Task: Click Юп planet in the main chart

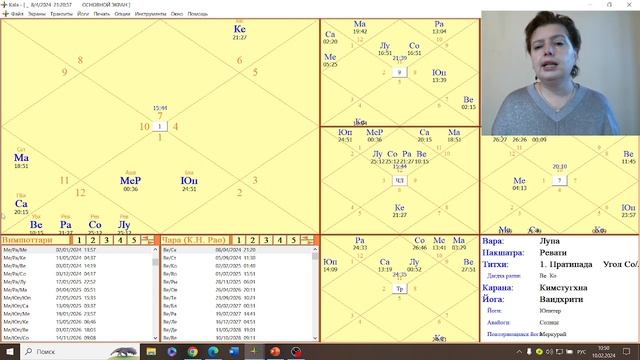Action: pyautogui.click(x=189, y=180)
